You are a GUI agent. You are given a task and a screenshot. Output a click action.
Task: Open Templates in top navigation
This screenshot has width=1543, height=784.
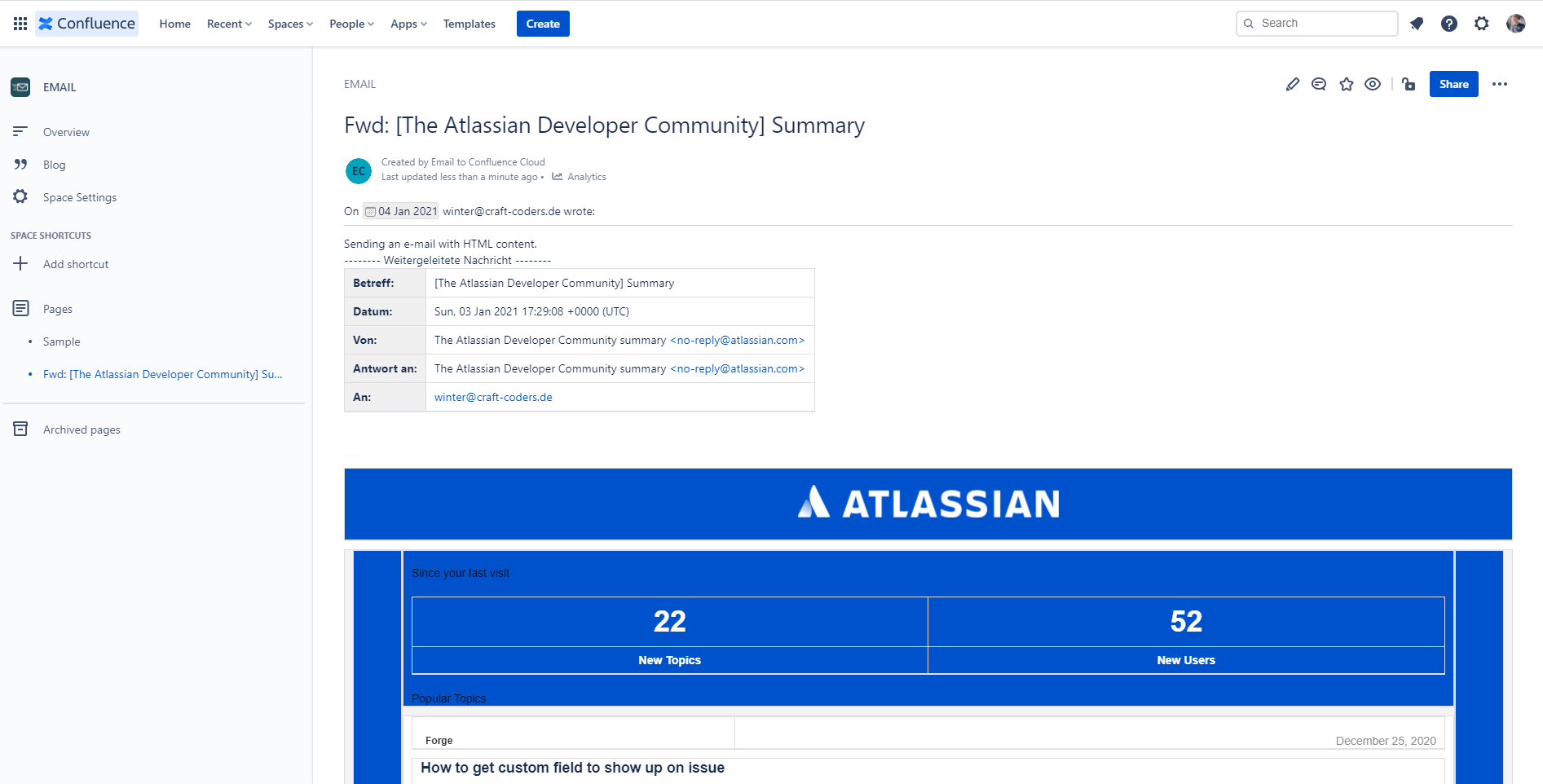pyautogui.click(x=470, y=24)
